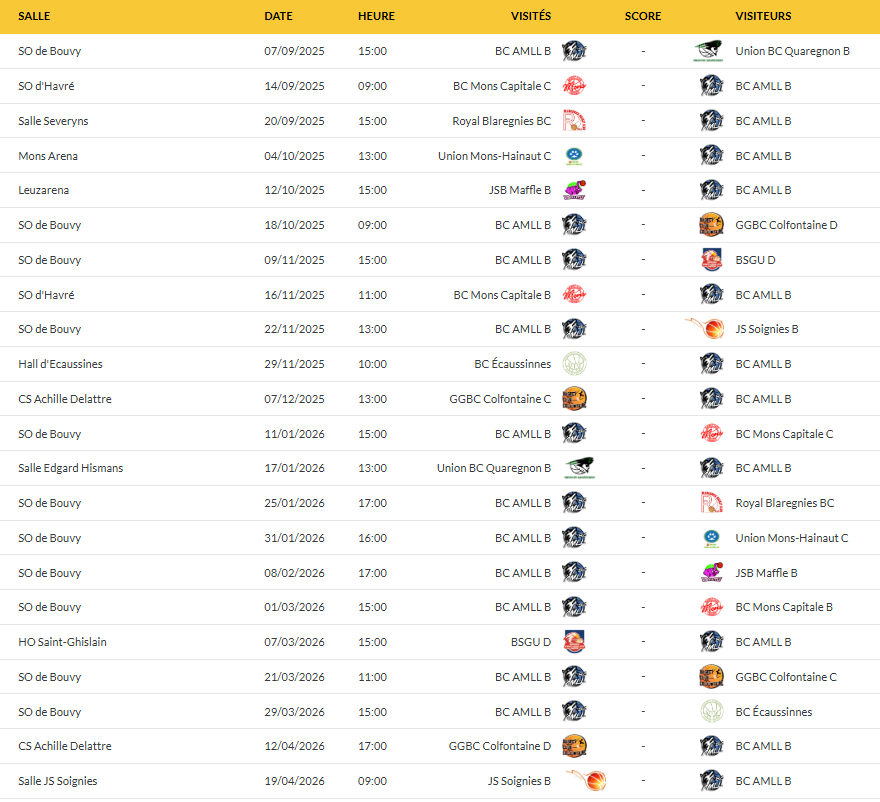Screen dimensions: 880x802
Task: Open the GGBC Colfontaine D logo on 18/10/2025 row
Action: point(711,225)
